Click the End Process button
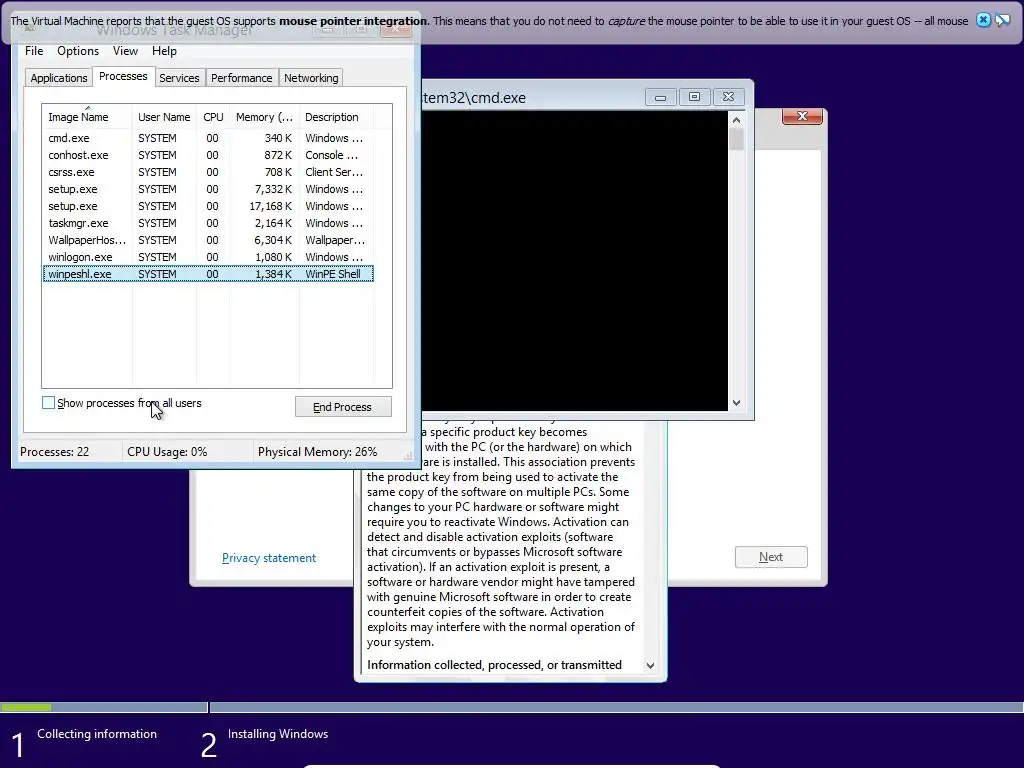Screen dimensions: 1024x768 (343, 407)
